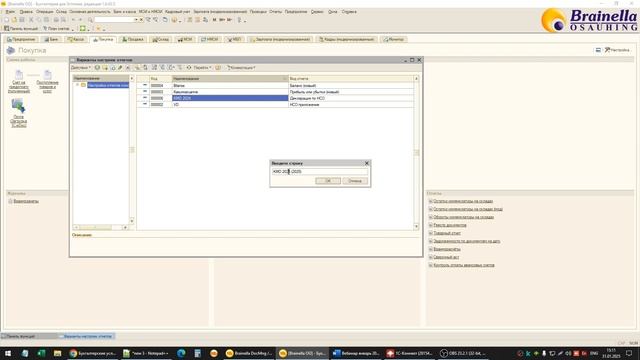The height and width of the screenshot is (360, 640).
Task: Open Windows notification center
Action: pos(629,353)
